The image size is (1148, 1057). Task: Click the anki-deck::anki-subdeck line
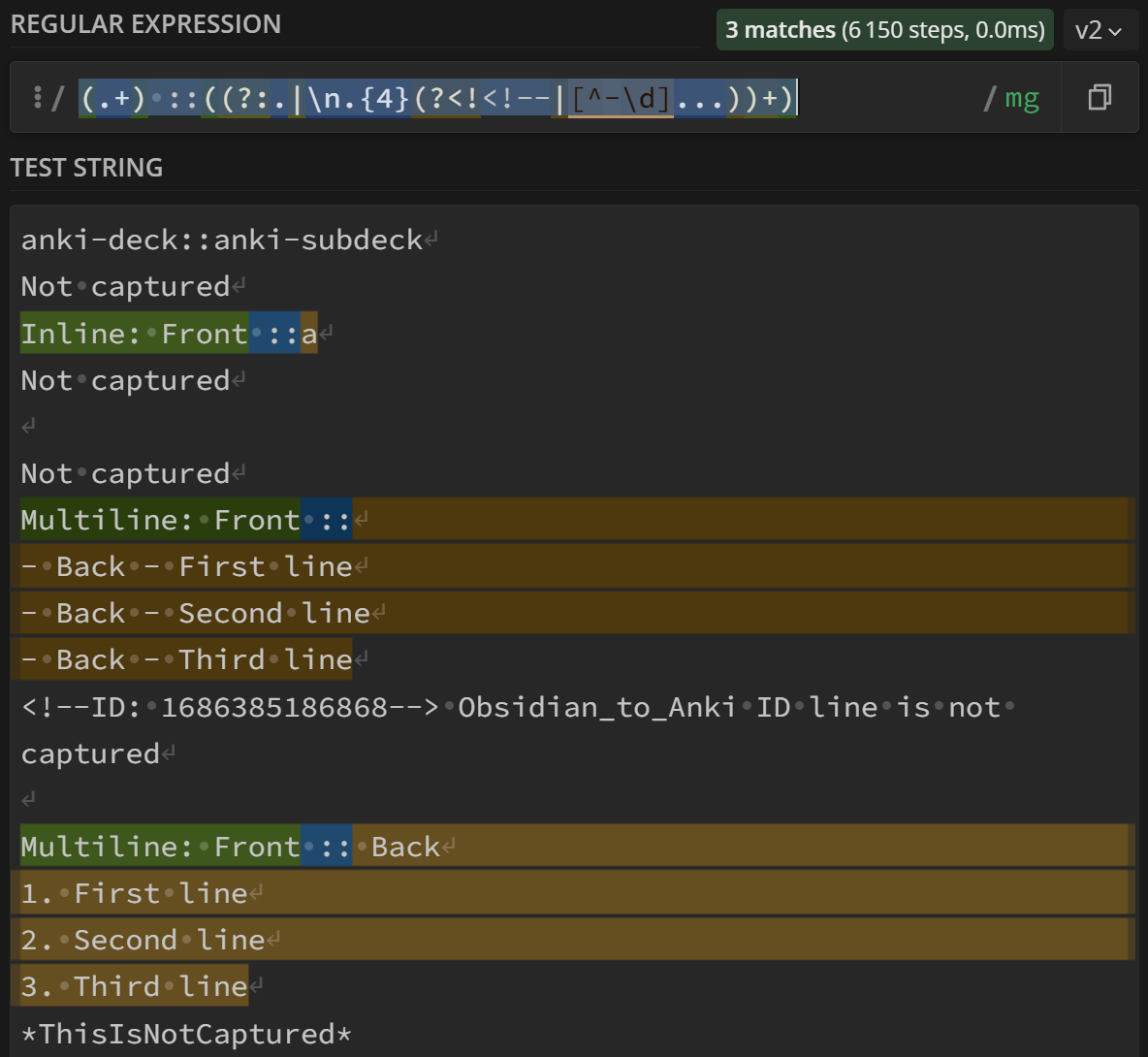(222, 240)
